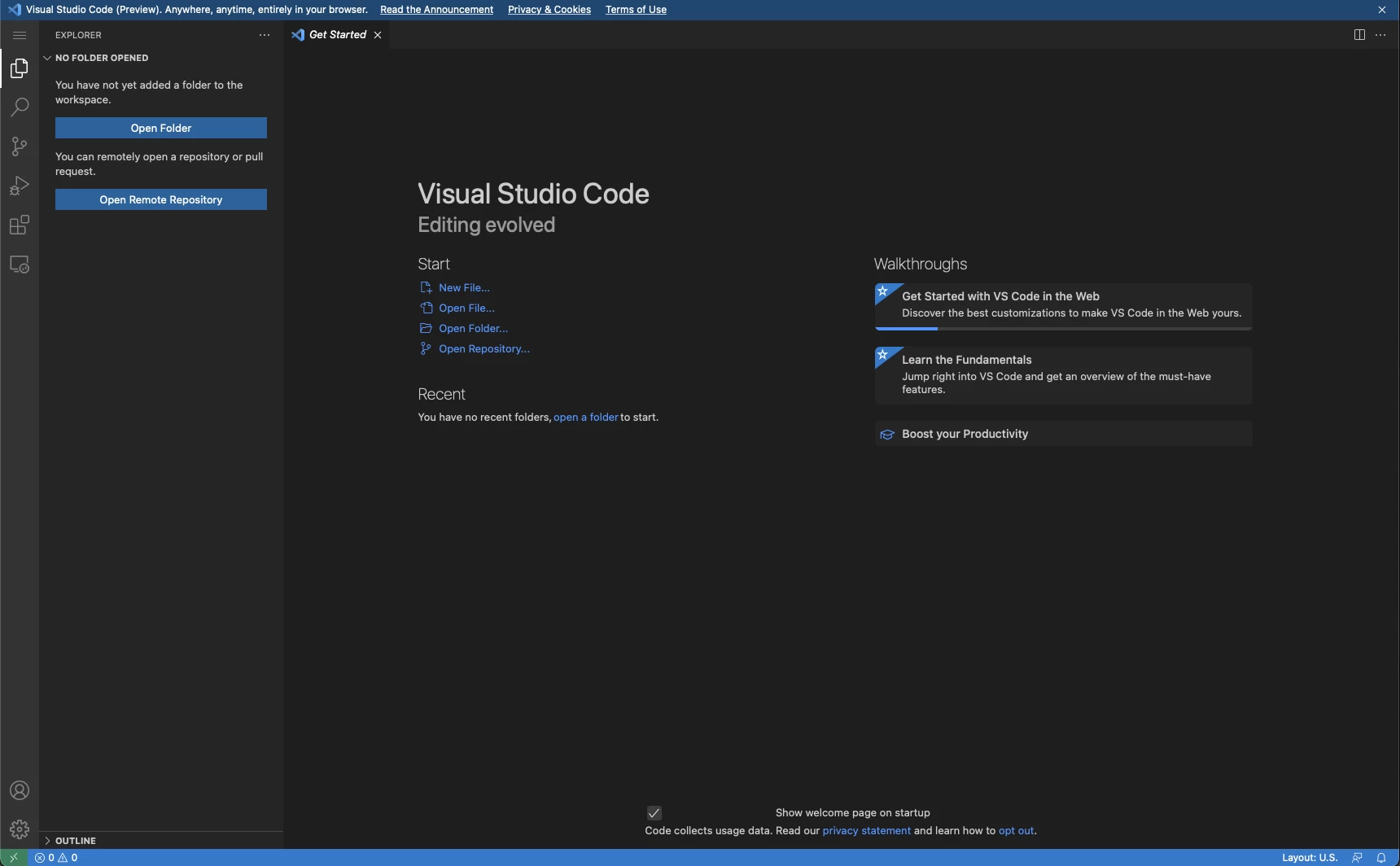This screenshot has height=866, width=1400.
Task: Open the Manage gear icon
Action: 20,829
